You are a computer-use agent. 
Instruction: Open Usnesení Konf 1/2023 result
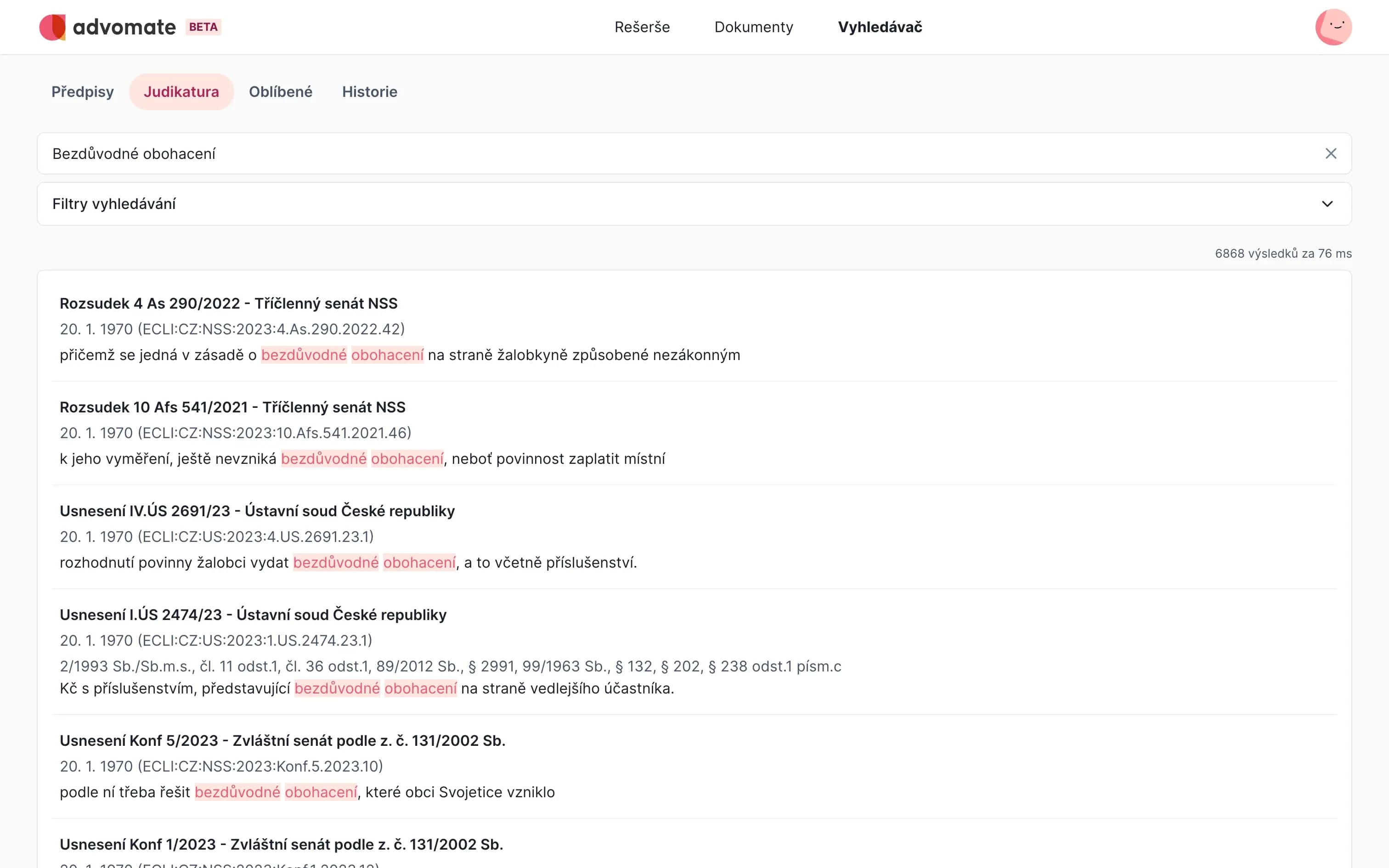click(281, 845)
